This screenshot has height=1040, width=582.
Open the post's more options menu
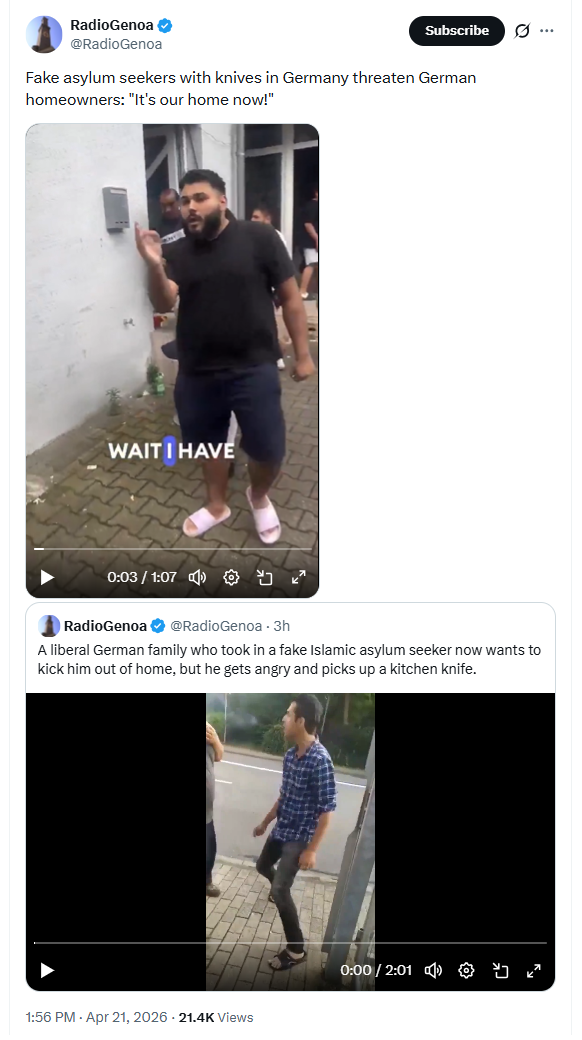(547, 31)
